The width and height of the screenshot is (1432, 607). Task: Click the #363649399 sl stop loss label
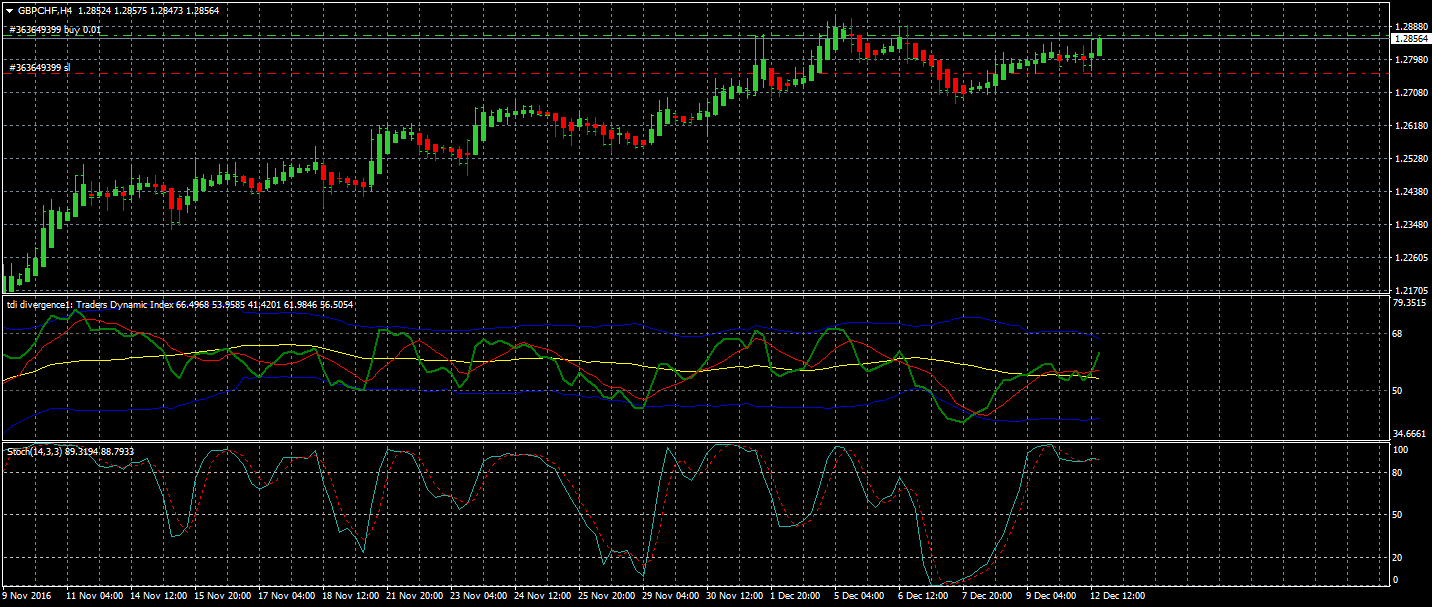coord(40,68)
